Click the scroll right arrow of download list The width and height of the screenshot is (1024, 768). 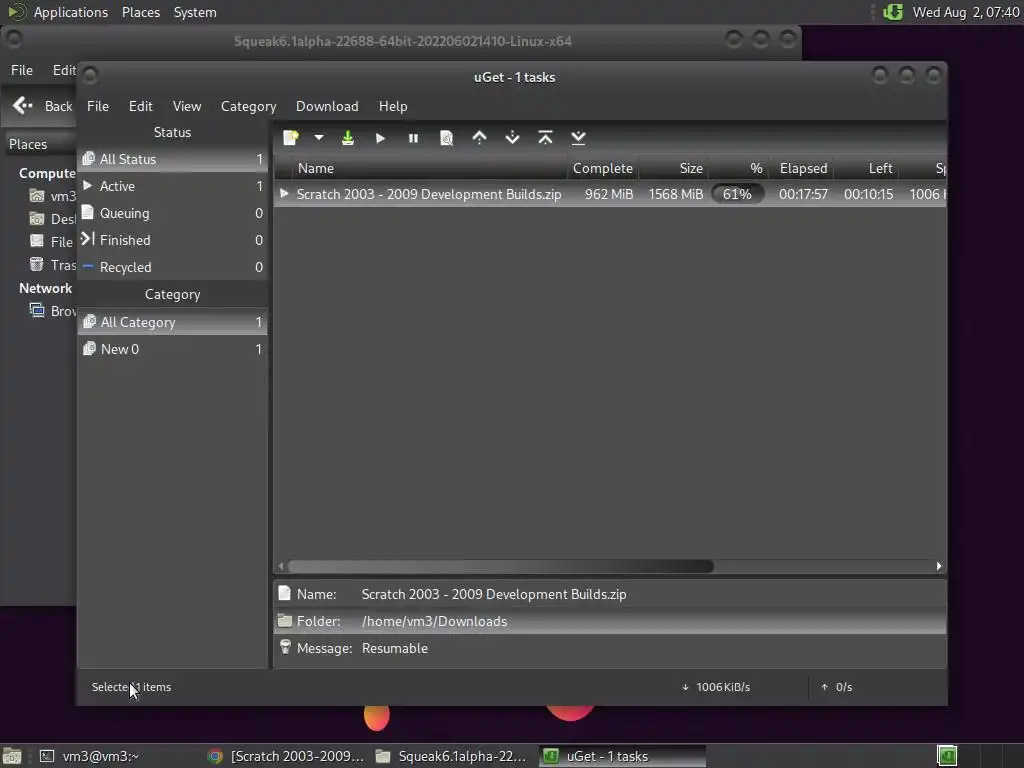(938, 566)
